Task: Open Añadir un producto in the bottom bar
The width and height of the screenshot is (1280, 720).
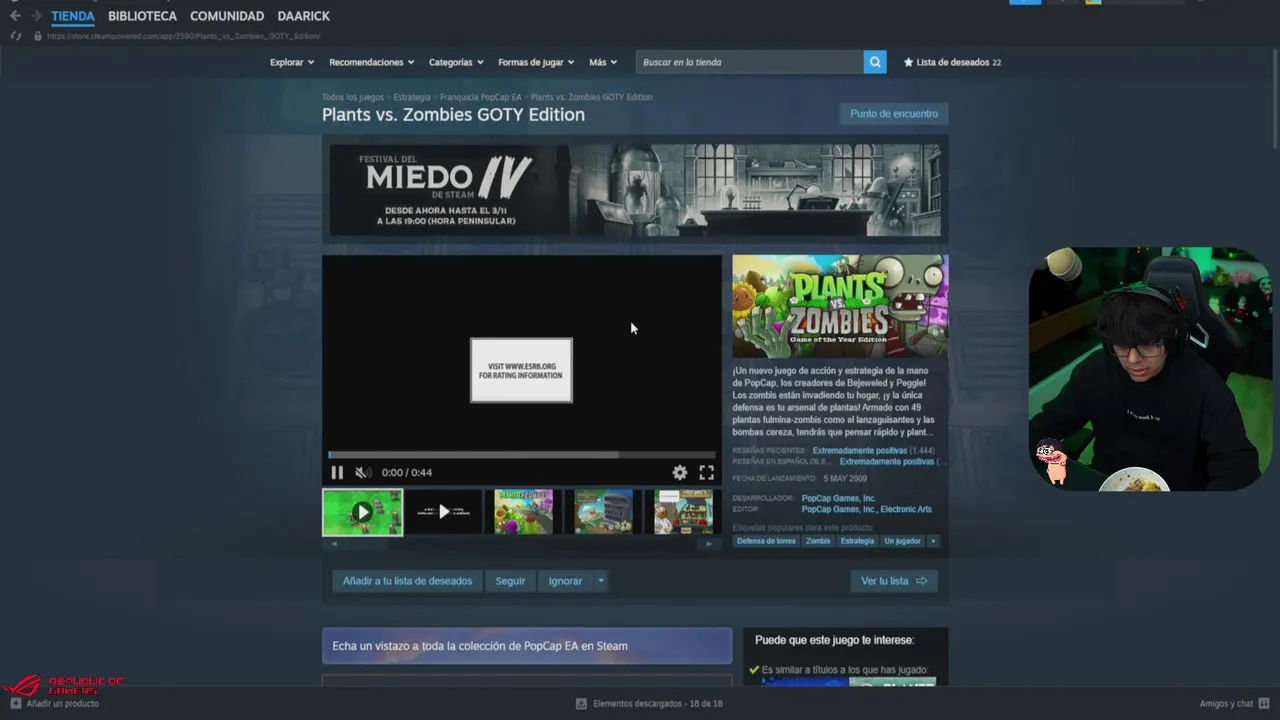Action: coord(55,704)
